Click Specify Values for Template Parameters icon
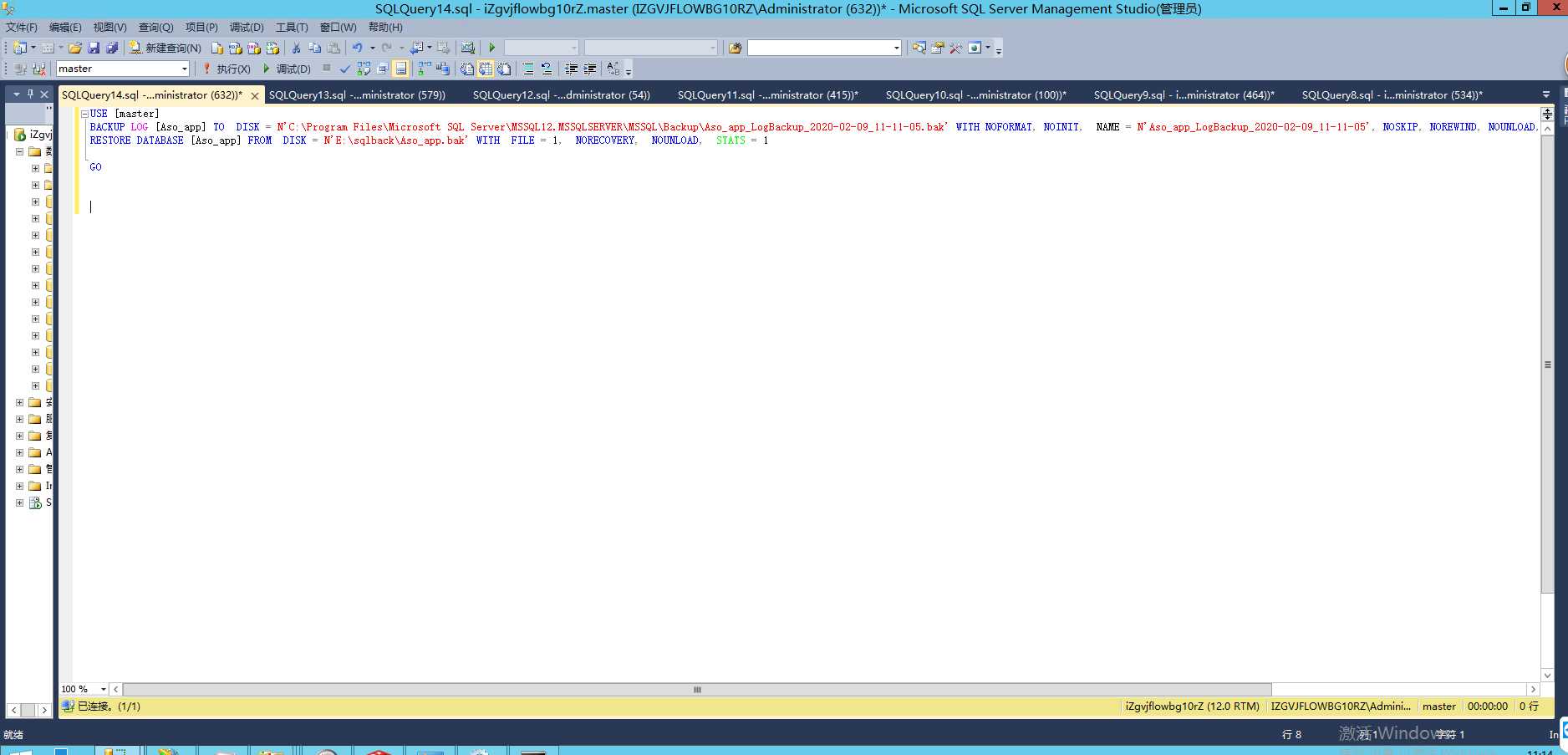The width and height of the screenshot is (1568, 755). coord(613,69)
